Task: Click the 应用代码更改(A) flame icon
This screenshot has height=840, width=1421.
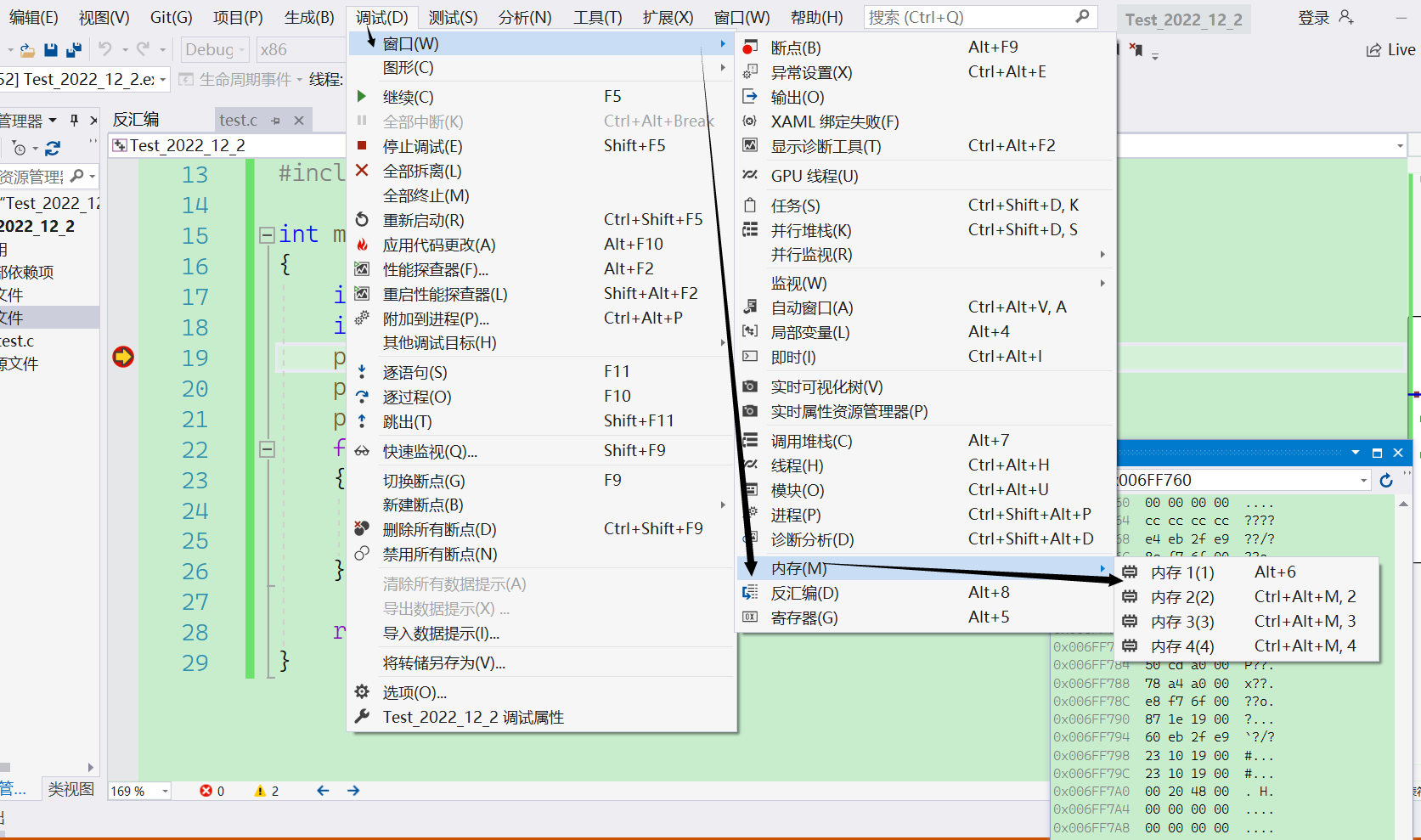Action: [x=362, y=245]
